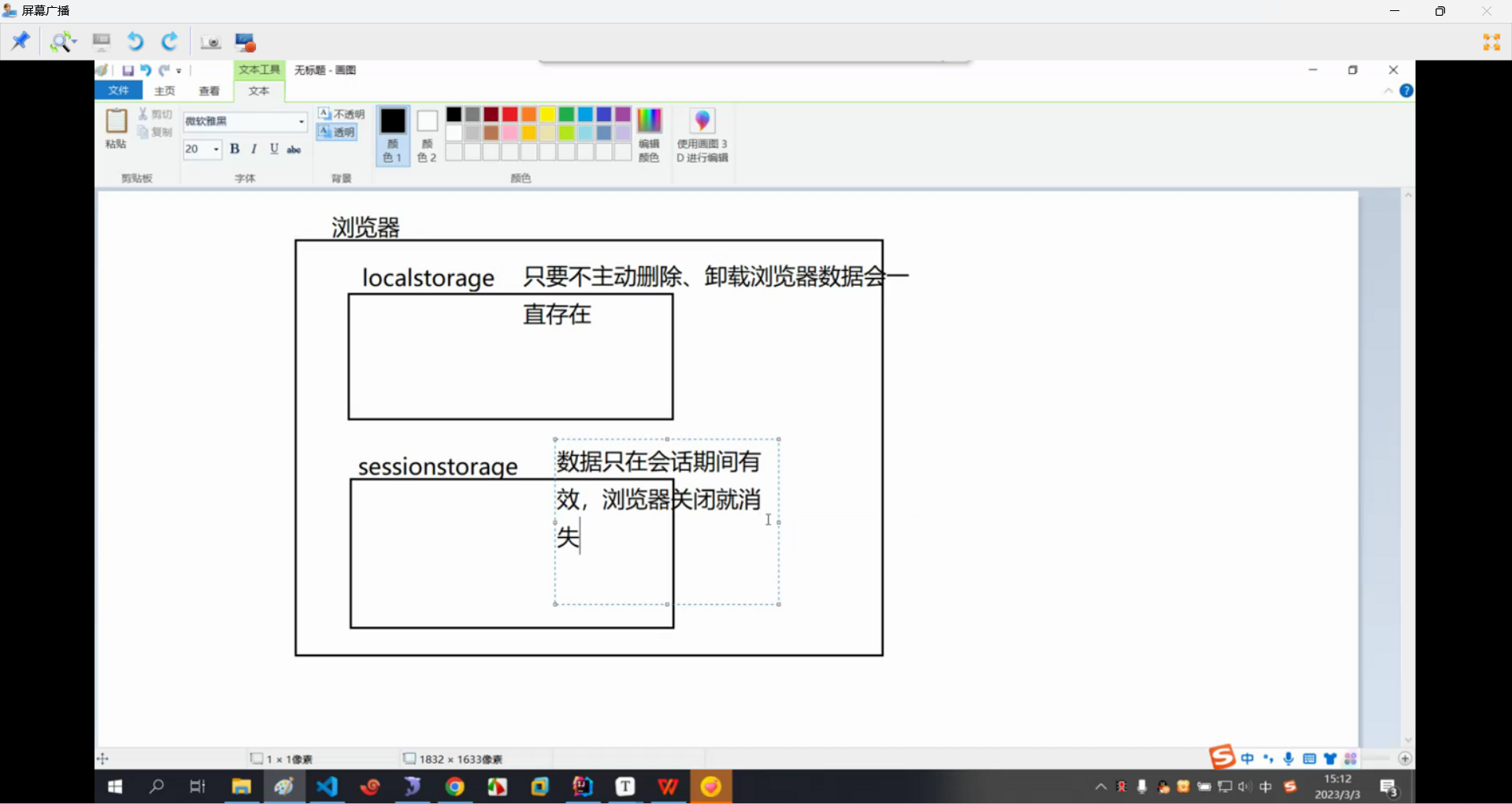Click the screen recording monitor icon
The image size is (1512, 804).
click(x=246, y=42)
